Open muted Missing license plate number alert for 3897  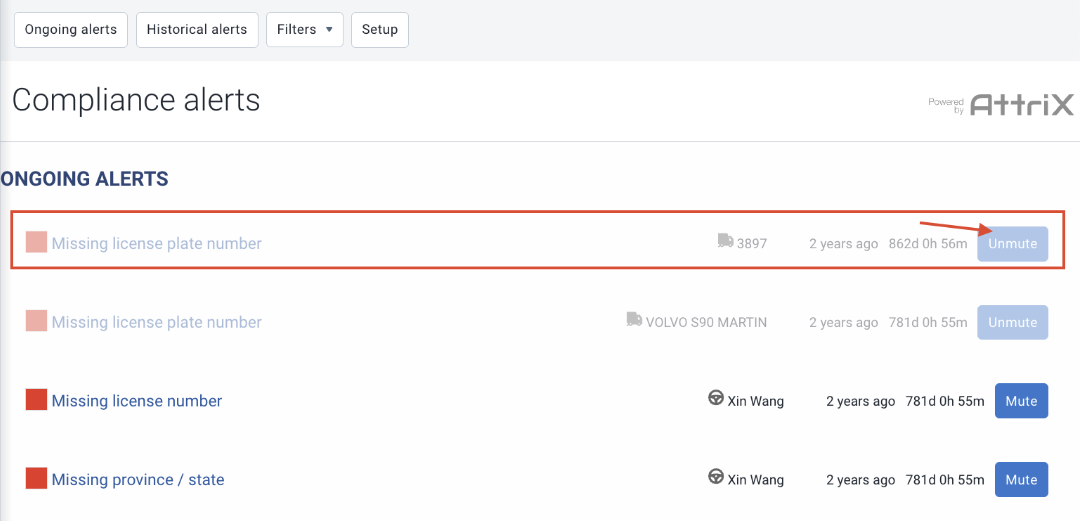(x=157, y=244)
